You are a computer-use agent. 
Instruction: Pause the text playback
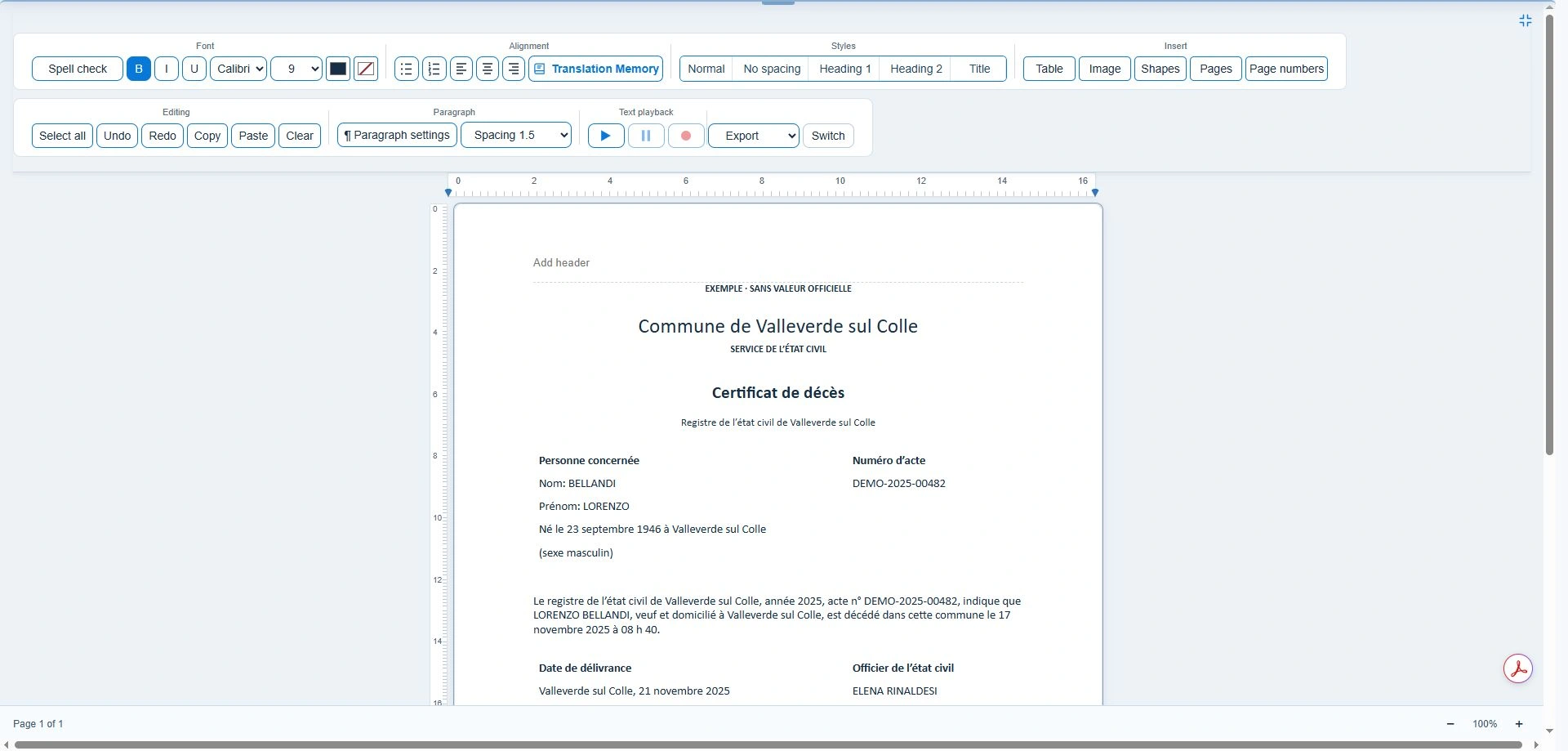pyautogui.click(x=646, y=136)
